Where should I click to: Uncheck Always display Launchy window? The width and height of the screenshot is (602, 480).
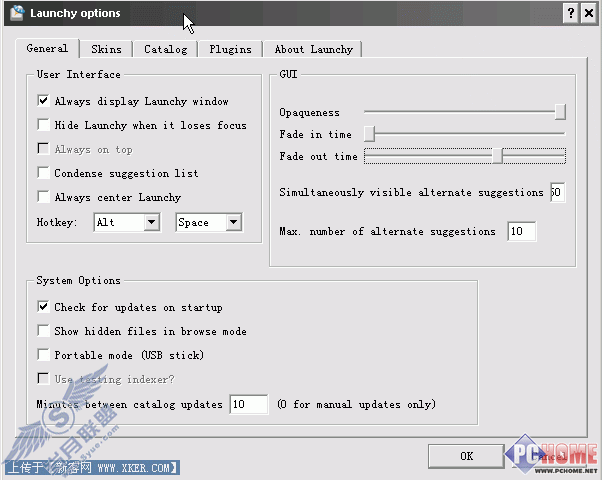coord(43,101)
